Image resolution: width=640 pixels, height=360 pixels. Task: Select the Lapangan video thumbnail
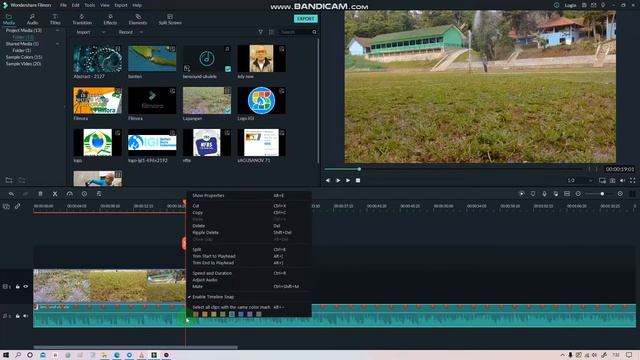pos(207,100)
